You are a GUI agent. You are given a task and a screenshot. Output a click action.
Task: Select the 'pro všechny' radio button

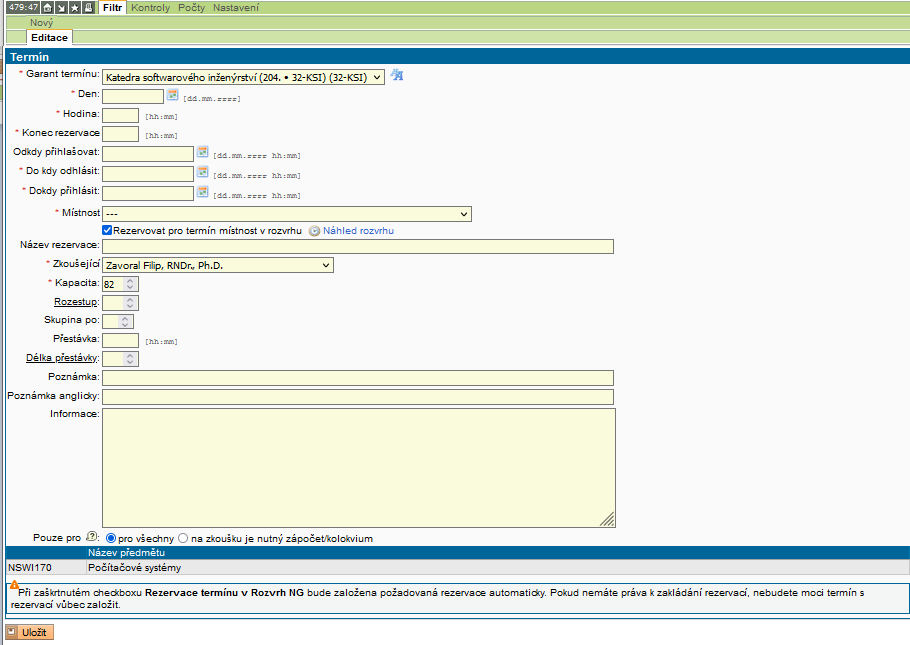(x=111, y=538)
